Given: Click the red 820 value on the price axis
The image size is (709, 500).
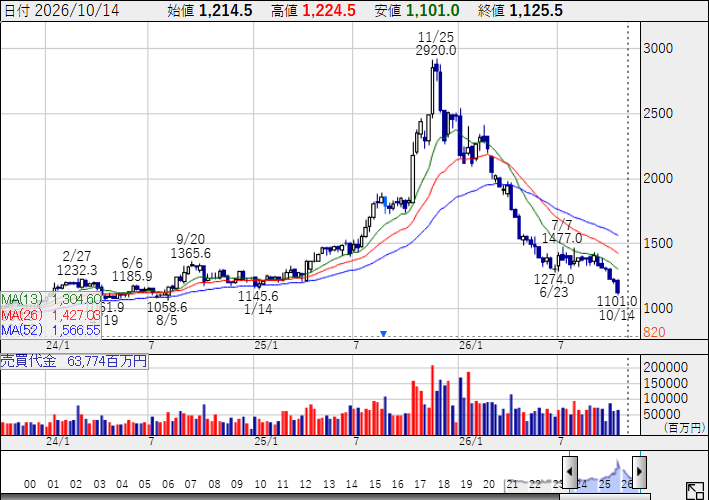Looking at the screenshot, I should tap(654, 332).
